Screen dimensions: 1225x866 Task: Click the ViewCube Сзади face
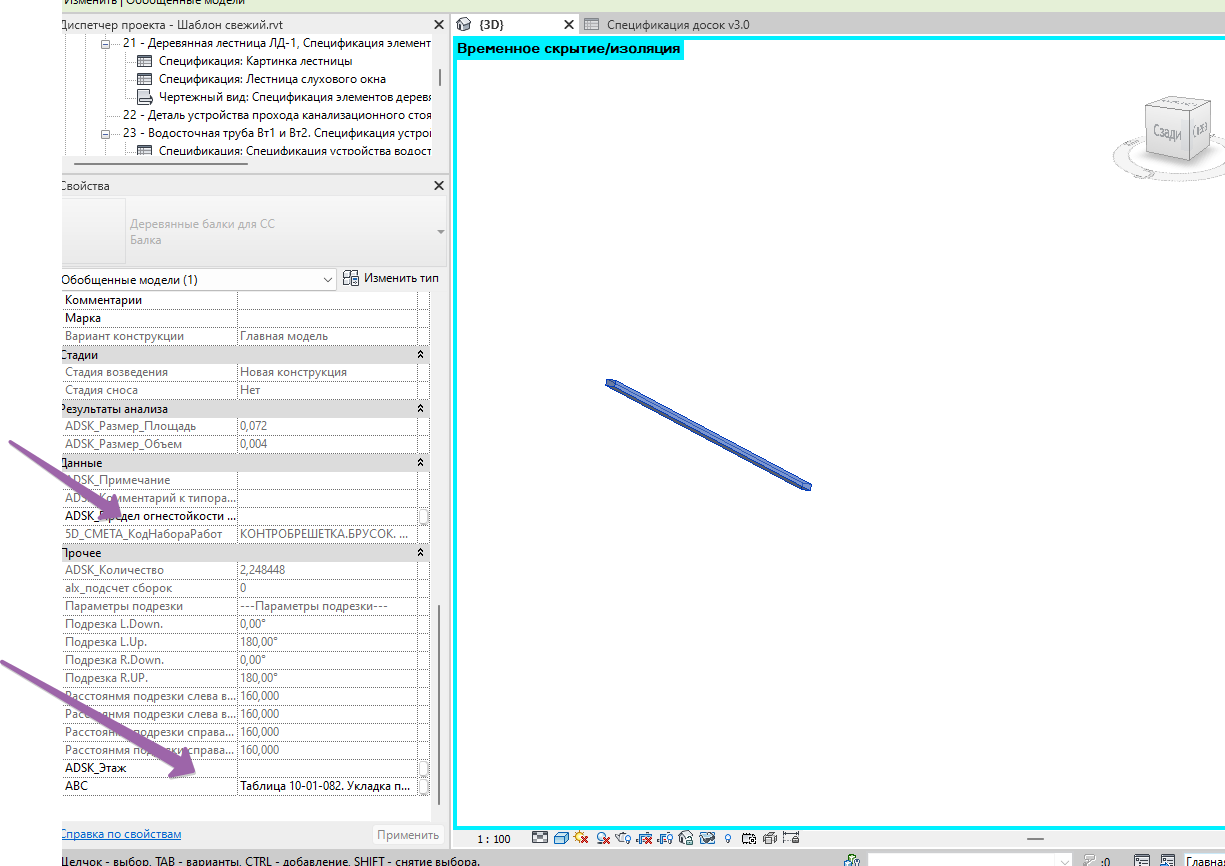tap(1167, 132)
